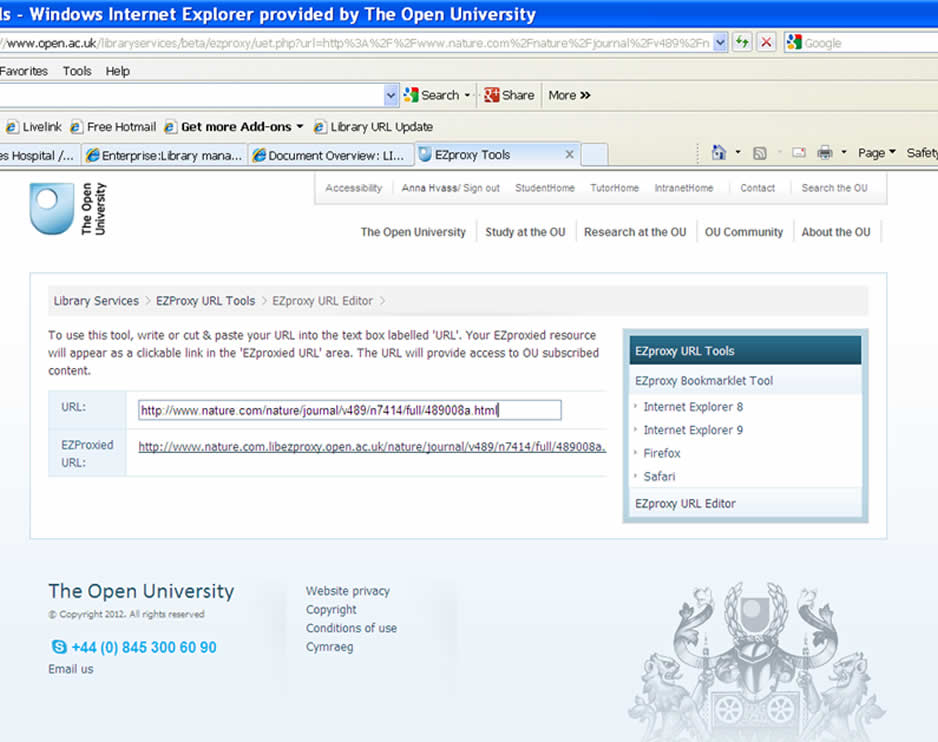Open the Conditions of use footer link

[351, 628]
